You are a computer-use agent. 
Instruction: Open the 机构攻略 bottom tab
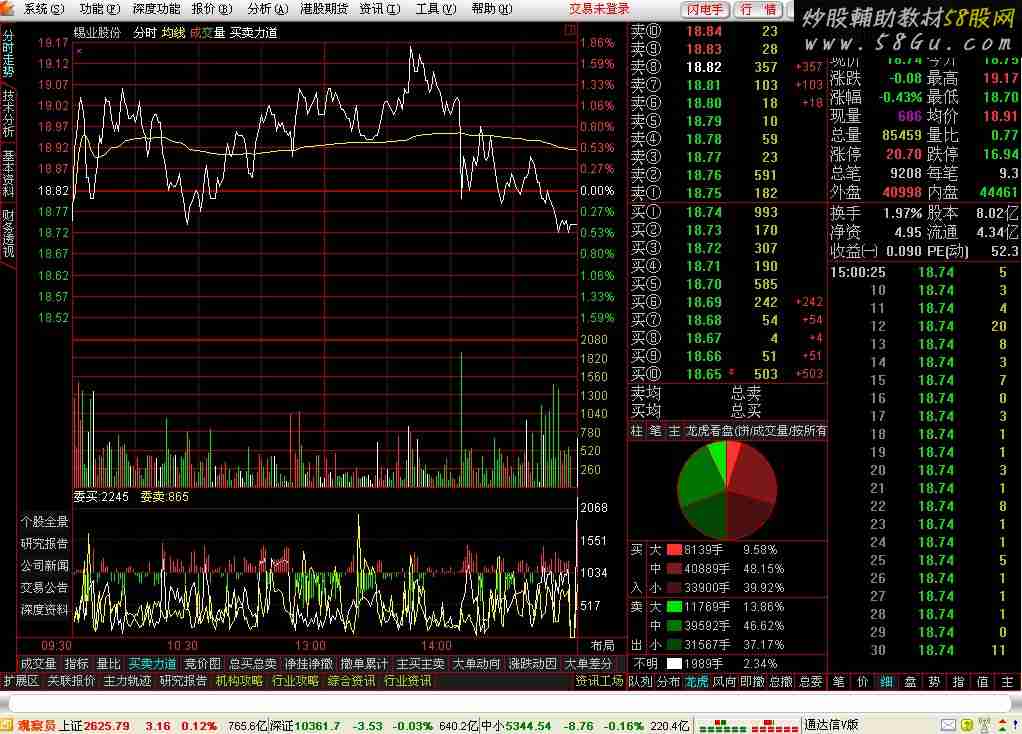coord(239,681)
